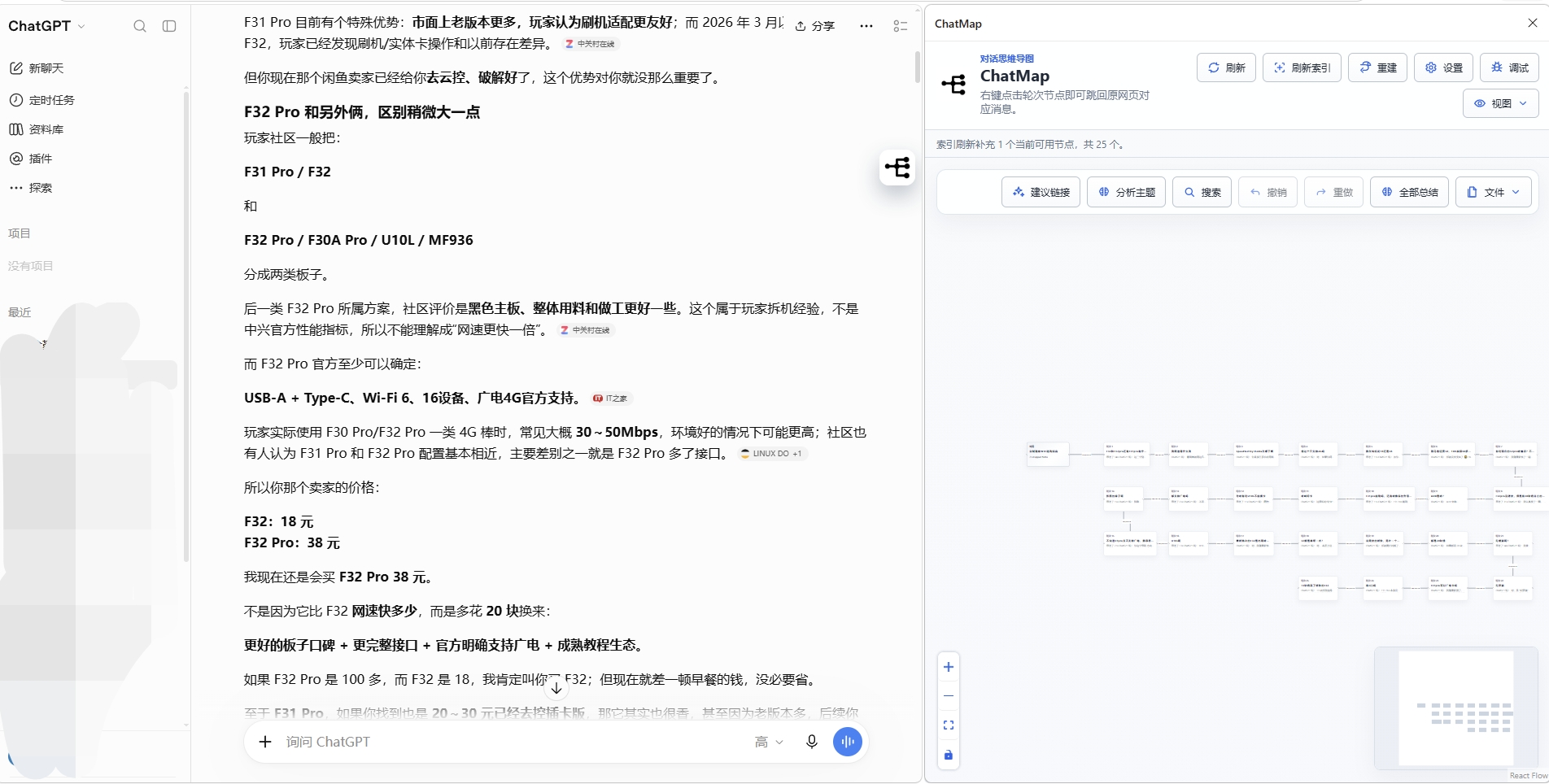Open 中关村在线 citation after 网速更快一倍
The width and height of the screenshot is (1549, 784).
pos(585,330)
